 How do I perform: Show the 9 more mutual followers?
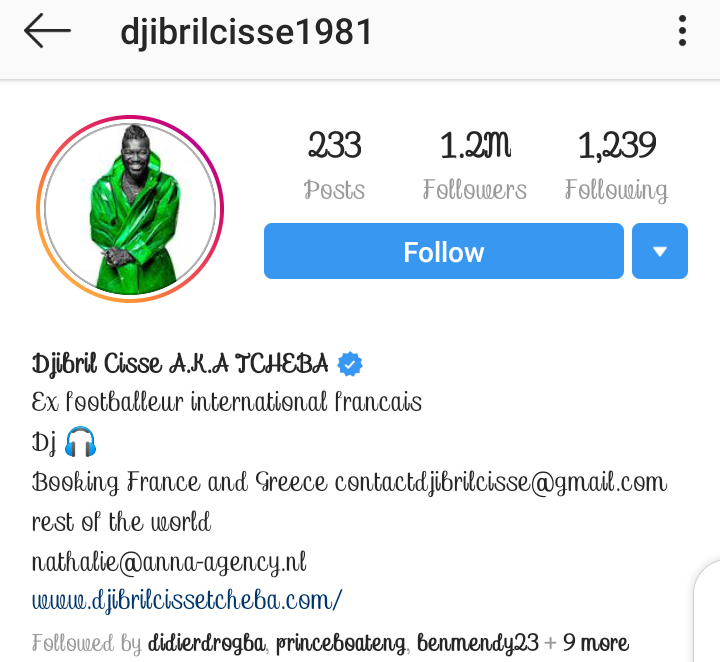pos(596,643)
